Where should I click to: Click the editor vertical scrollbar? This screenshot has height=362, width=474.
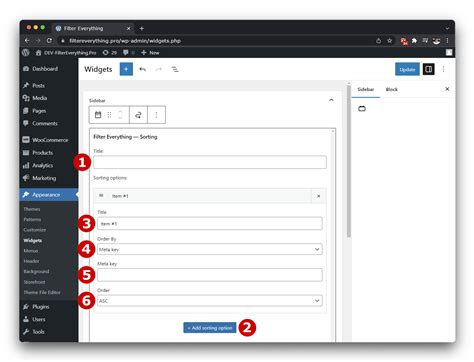click(x=349, y=161)
